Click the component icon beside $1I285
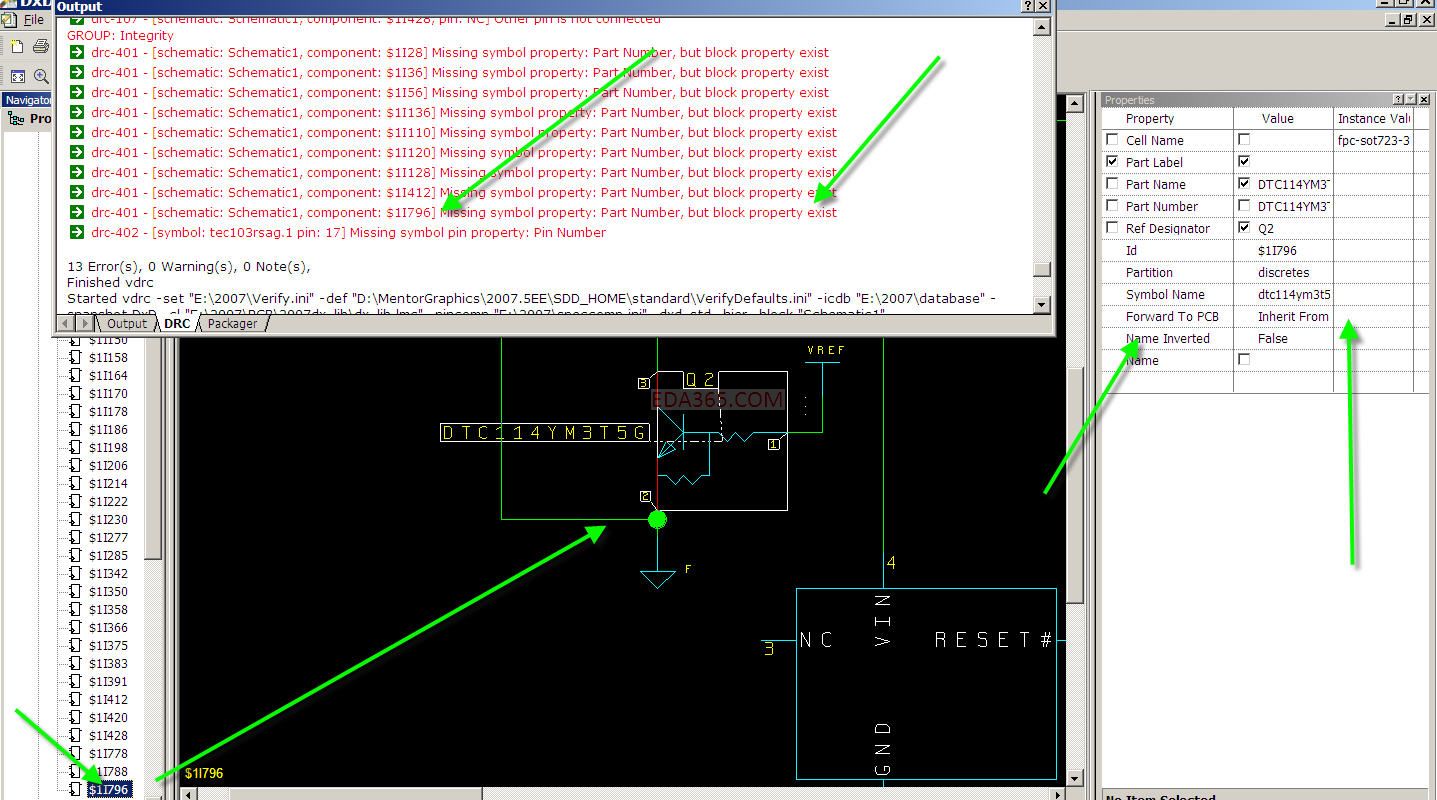The image size is (1437, 800). click(75, 555)
